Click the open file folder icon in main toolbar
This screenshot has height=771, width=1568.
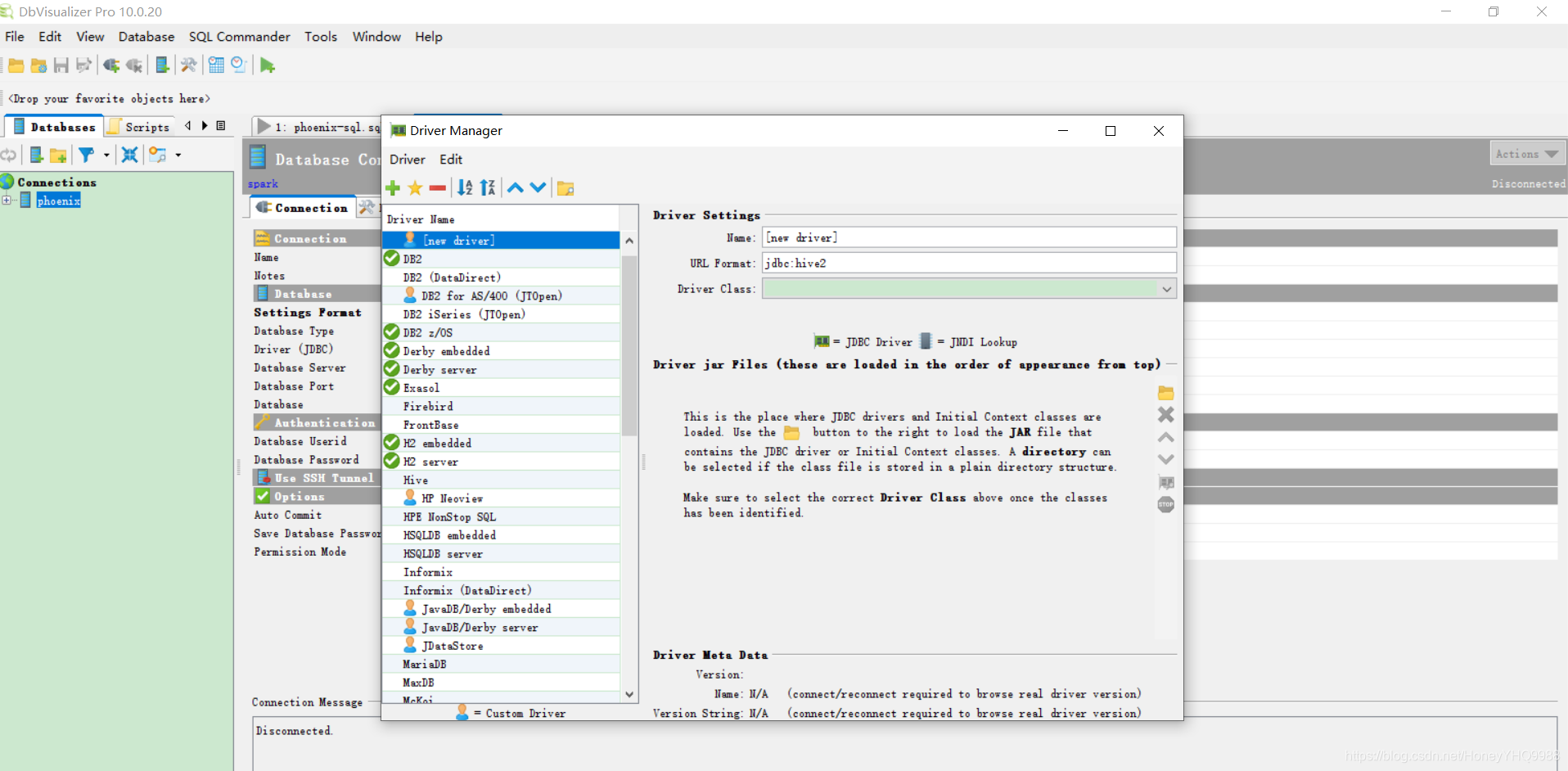click(x=16, y=65)
